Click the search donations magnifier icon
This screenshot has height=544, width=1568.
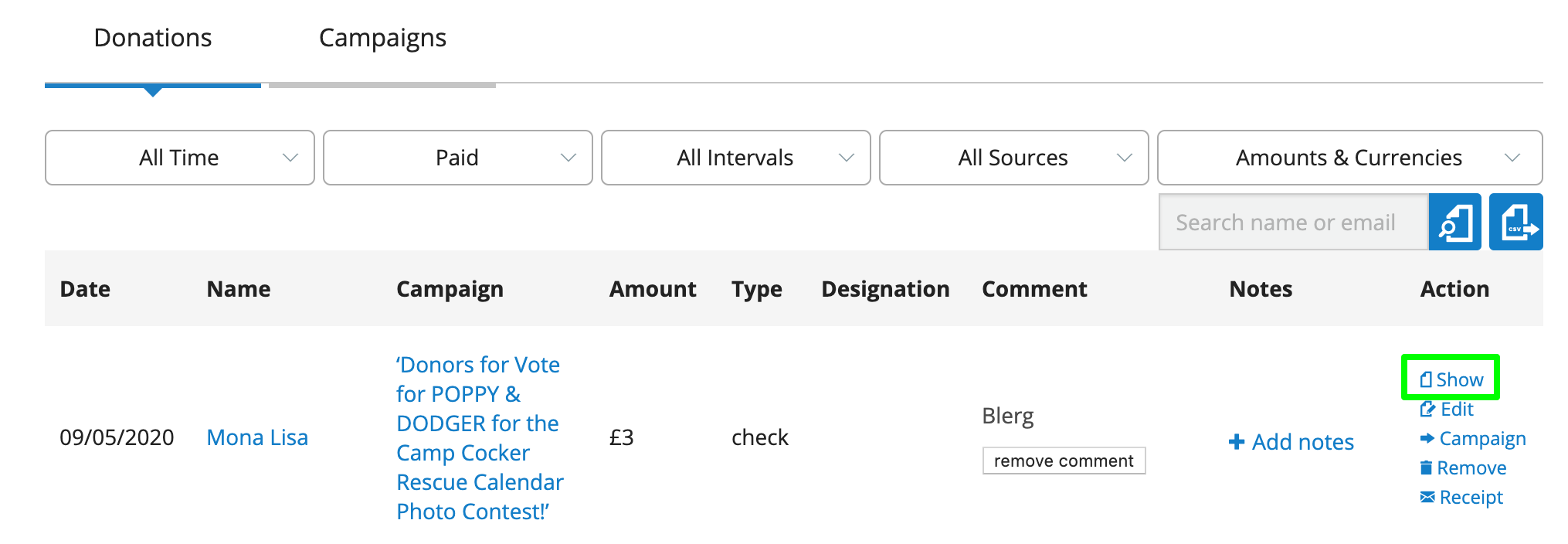pos(1454,223)
